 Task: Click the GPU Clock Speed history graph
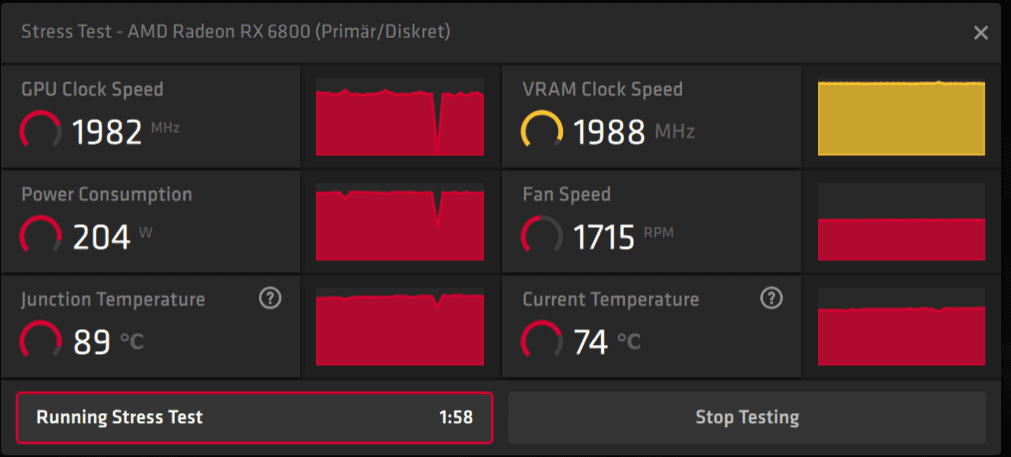400,117
